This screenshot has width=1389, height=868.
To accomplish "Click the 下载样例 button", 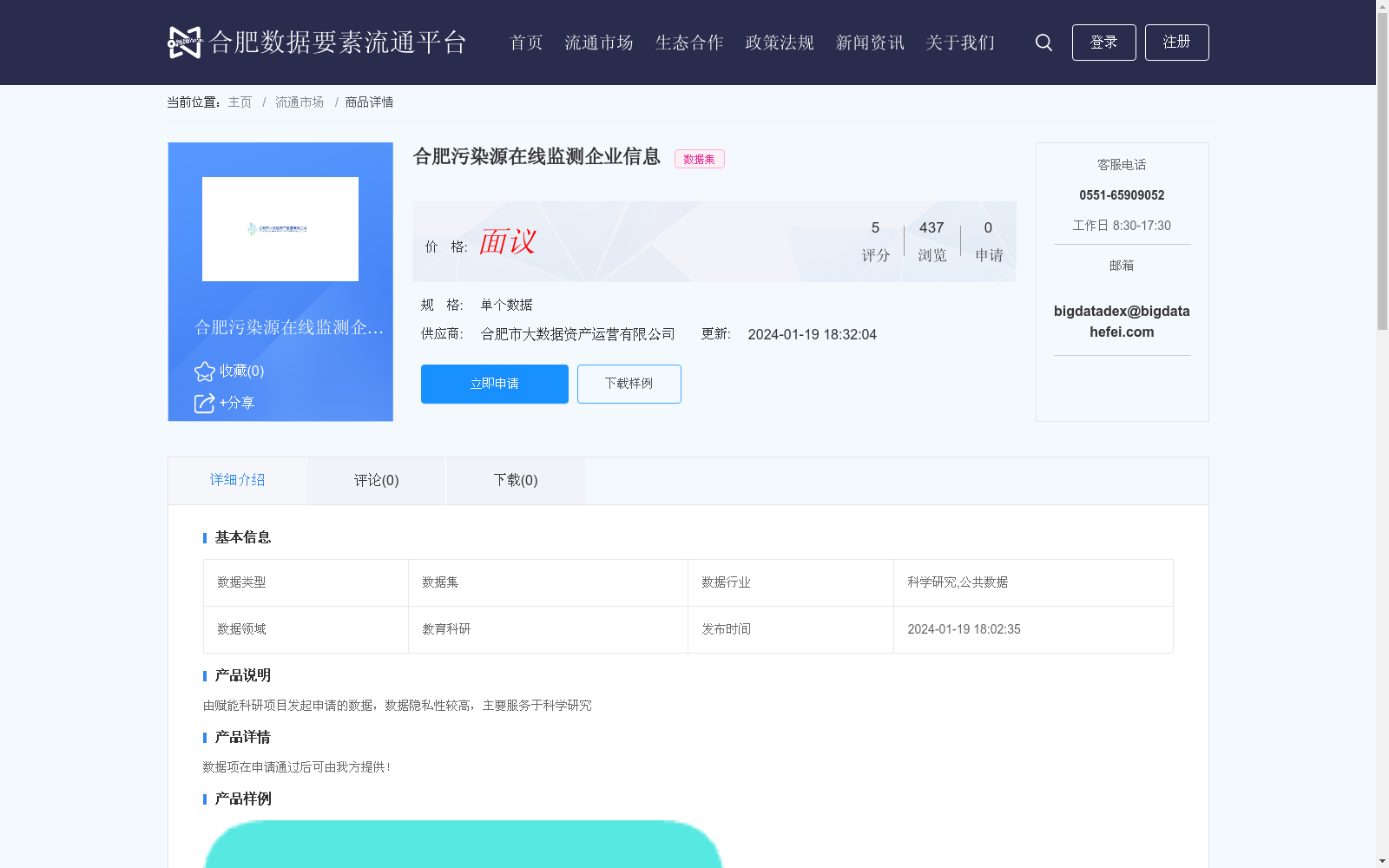I will point(629,384).
